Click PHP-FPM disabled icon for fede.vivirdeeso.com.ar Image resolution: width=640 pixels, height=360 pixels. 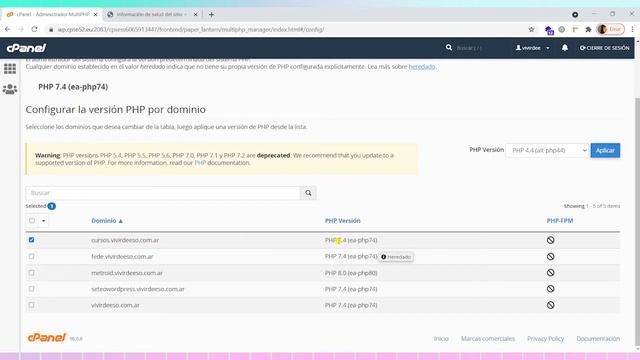[x=550, y=256]
